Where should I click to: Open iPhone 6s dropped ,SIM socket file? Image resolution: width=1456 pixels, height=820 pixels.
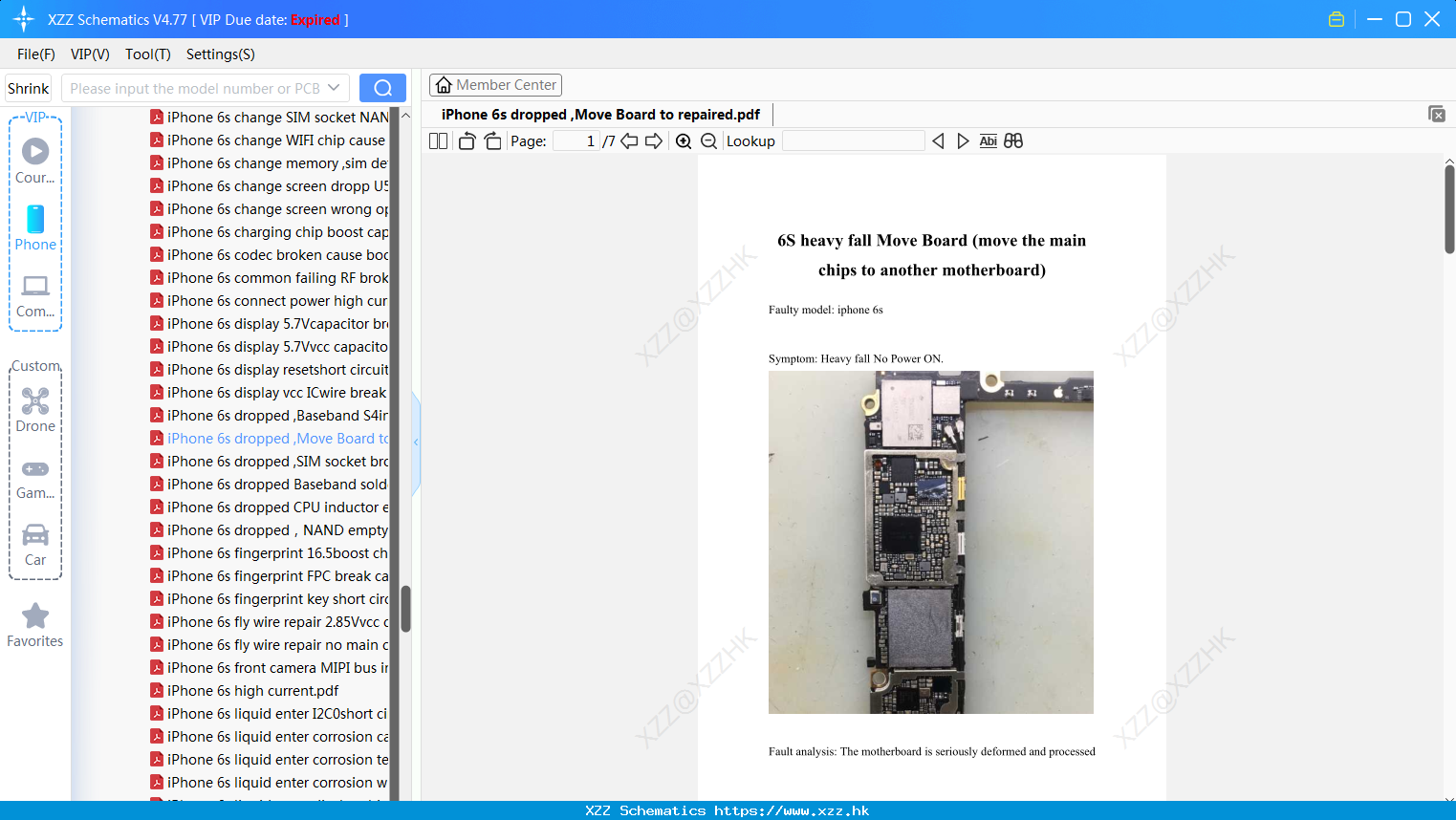point(269,462)
